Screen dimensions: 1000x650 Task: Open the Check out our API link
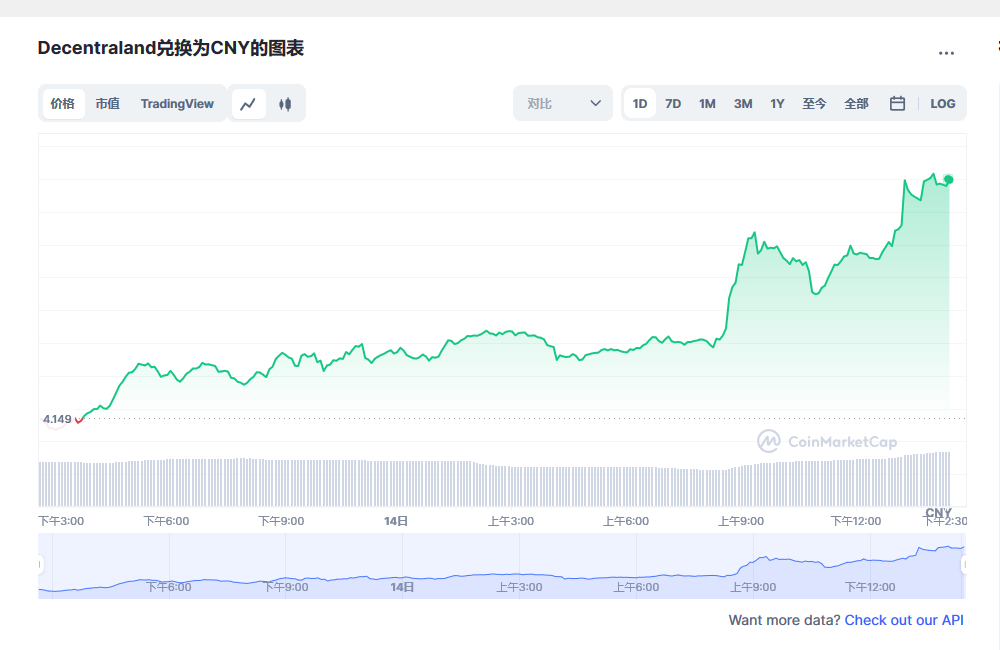click(x=904, y=620)
